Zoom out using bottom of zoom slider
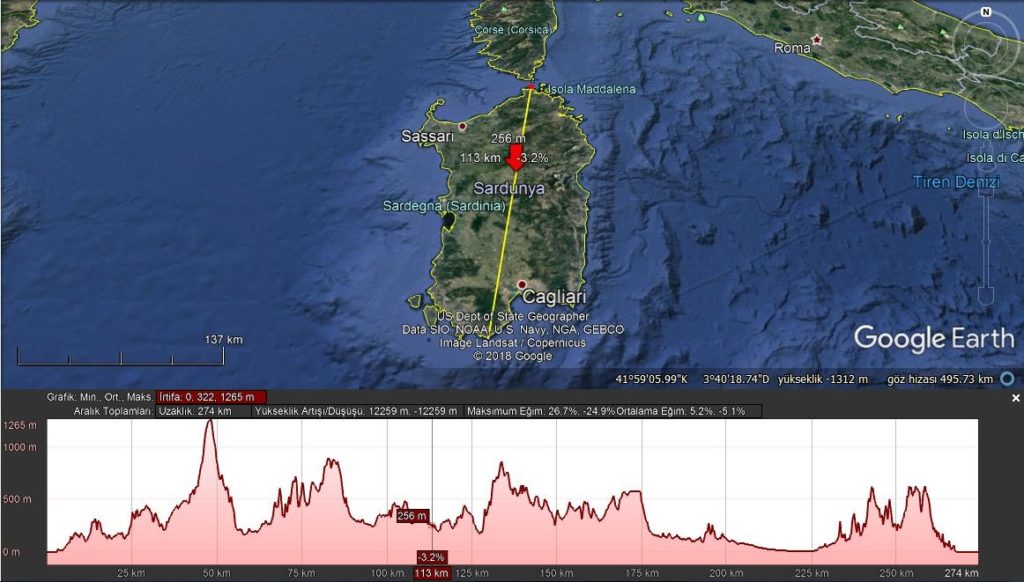The width and height of the screenshot is (1024, 582). coord(986,297)
